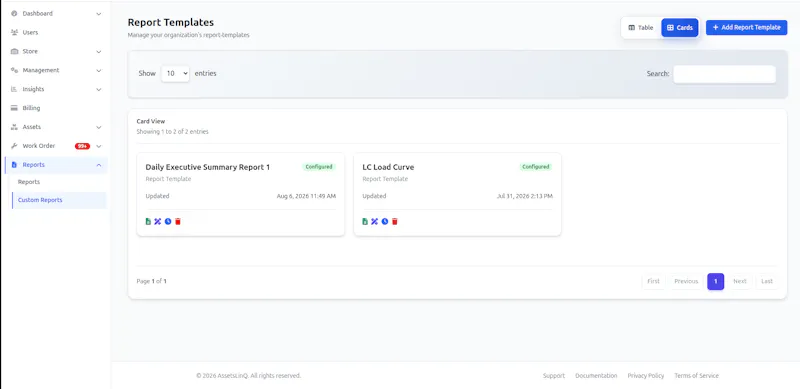Click Configured badge on Daily Executive Summary card
Screen dimensions: 800x389
[x=319, y=167]
